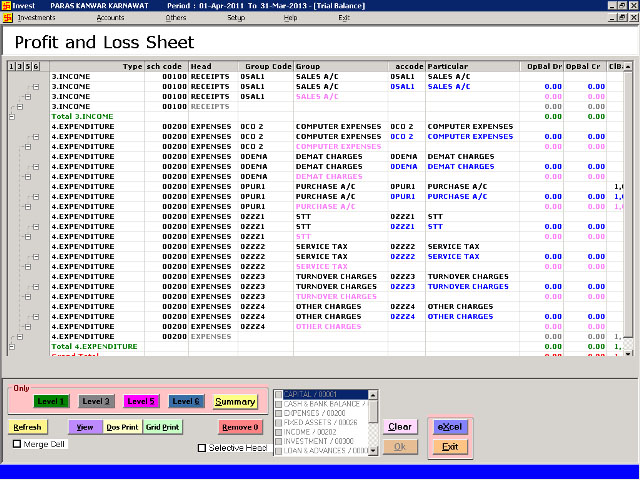Click the Grid Print button
Screen dimensions: 640x480
click(x=163, y=427)
